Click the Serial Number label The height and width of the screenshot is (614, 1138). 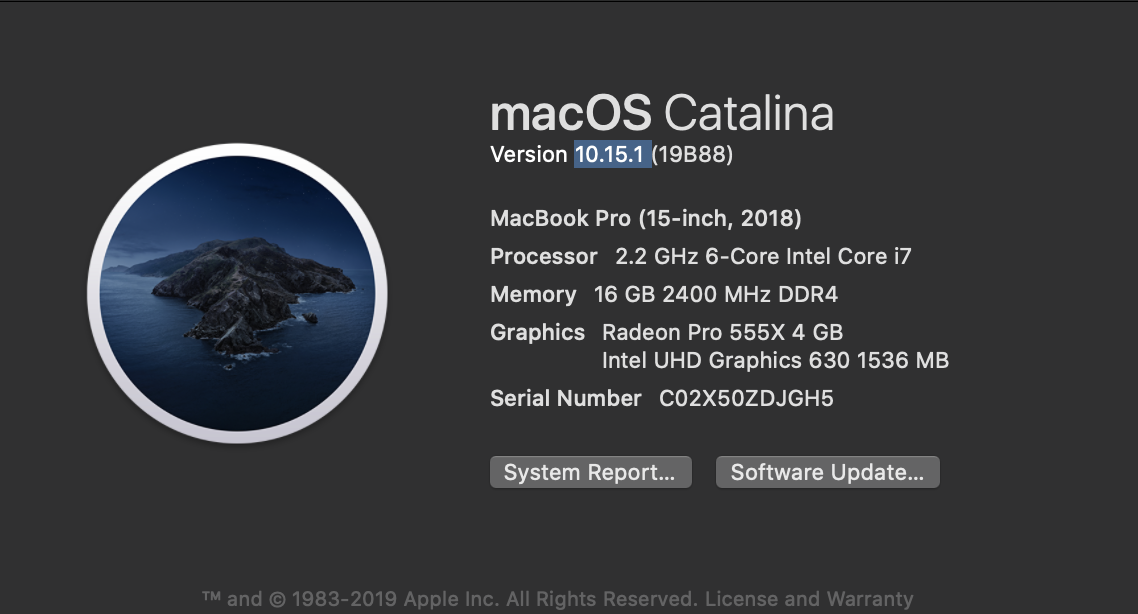[566, 398]
